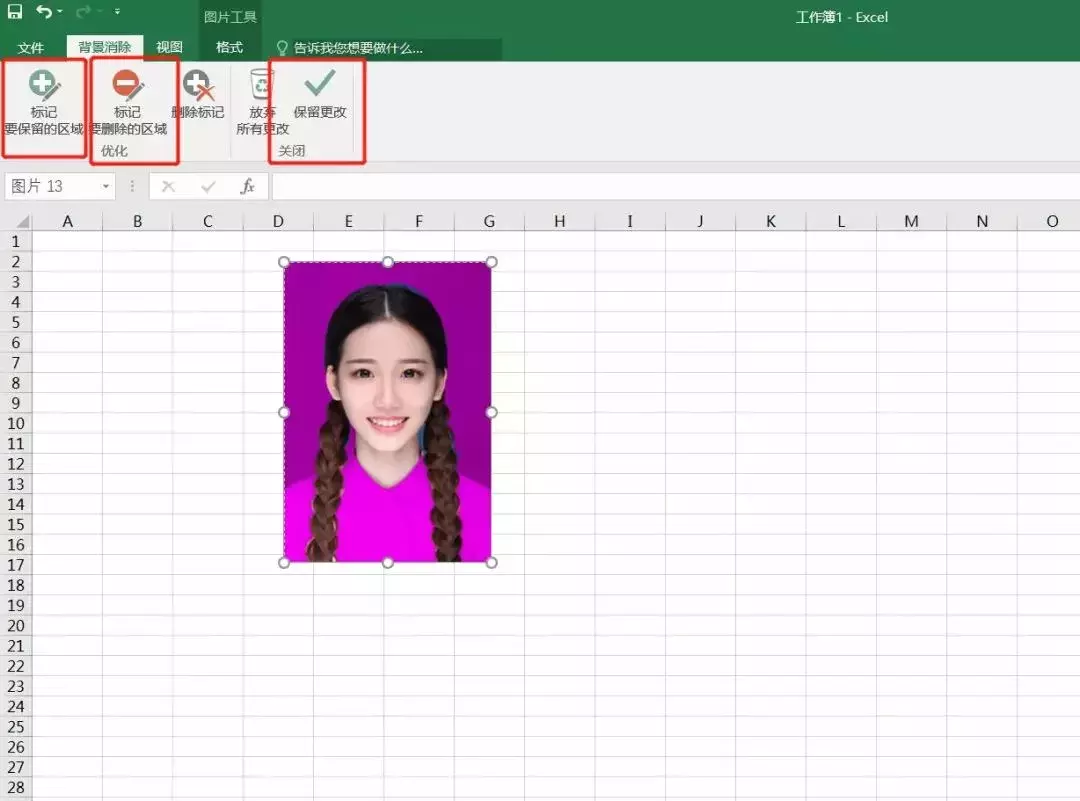Click the Select All corner triangle

(x=22, y=222)
